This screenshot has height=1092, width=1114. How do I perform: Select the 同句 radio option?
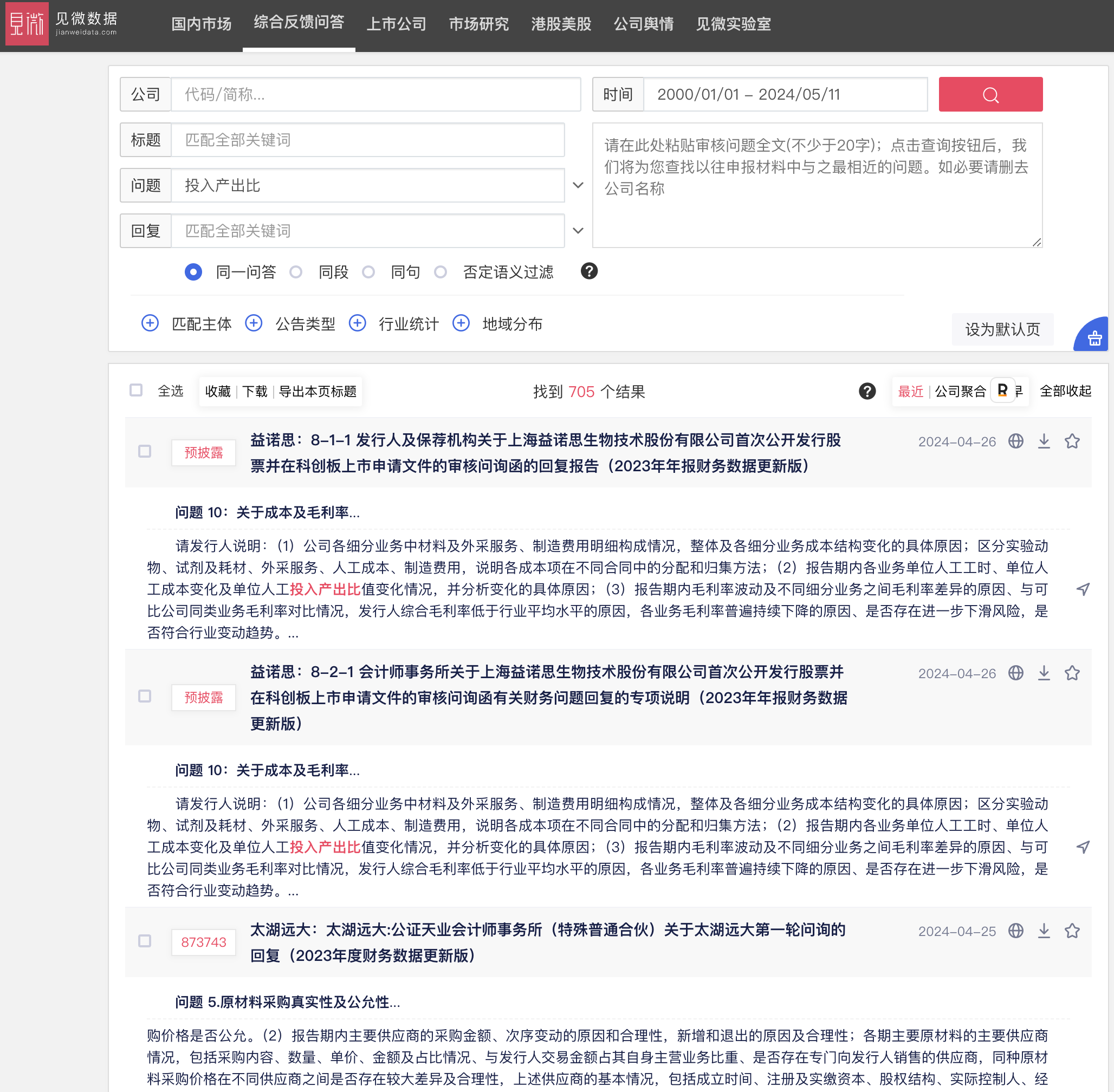click(368, 272)
